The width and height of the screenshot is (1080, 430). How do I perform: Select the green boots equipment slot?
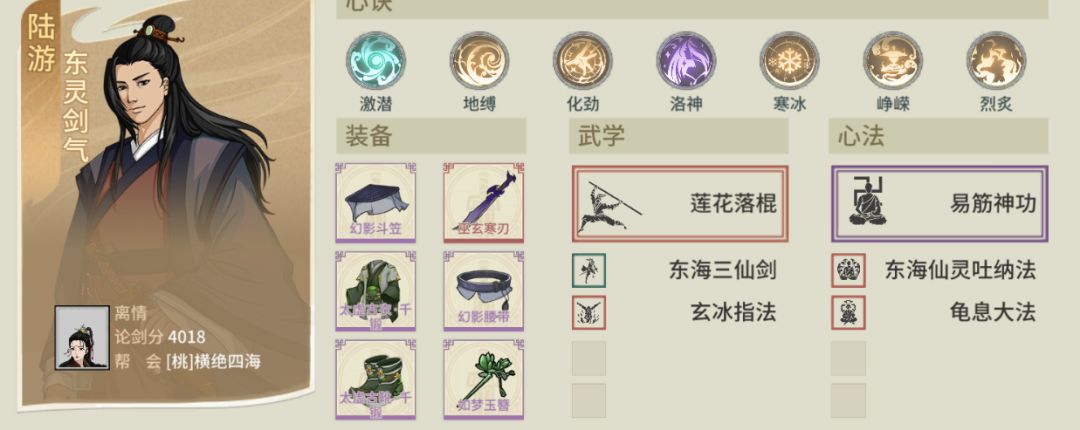pos(375,379)
